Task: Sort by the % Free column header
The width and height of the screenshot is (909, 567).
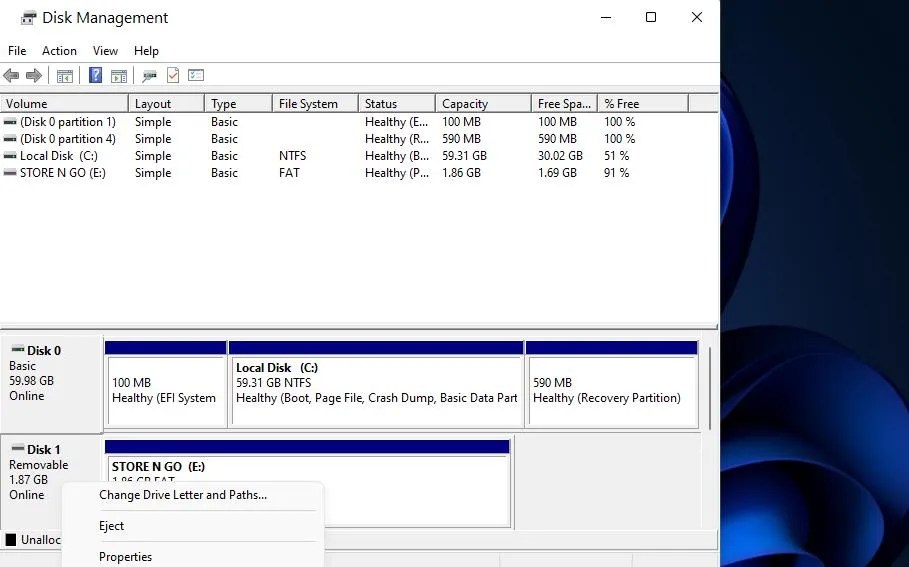Action: (x=643, y=104)
